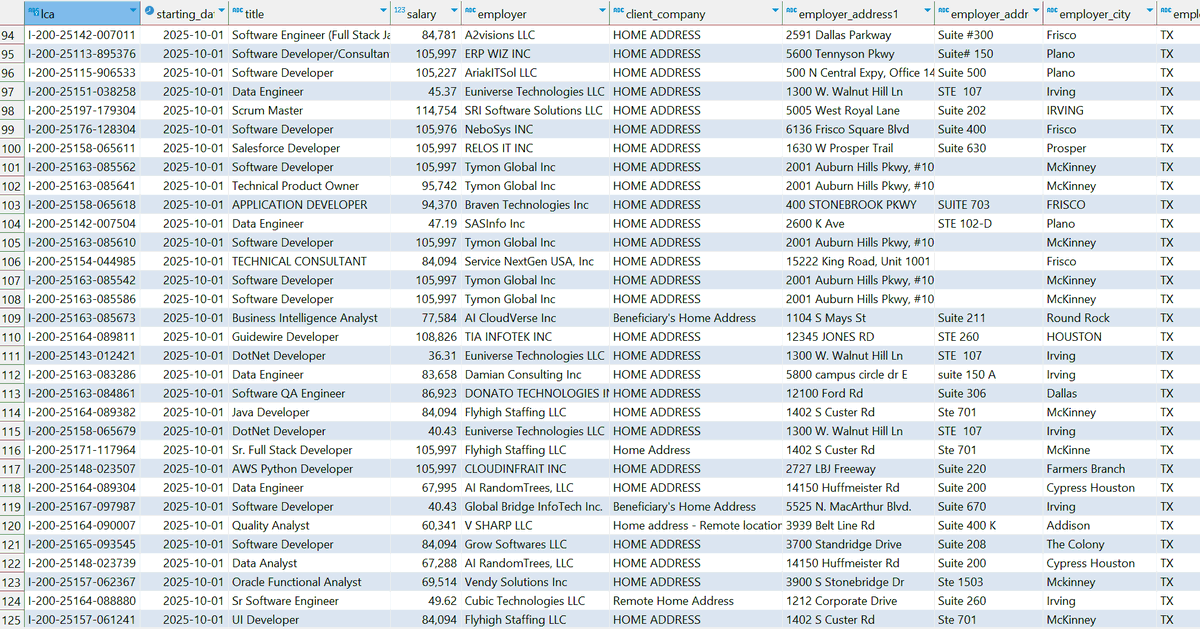Select address cell 2727 LBJ Freeway
Image resolution: width=1200 pixels, height=629 pixels.
[x=858, y=469]
